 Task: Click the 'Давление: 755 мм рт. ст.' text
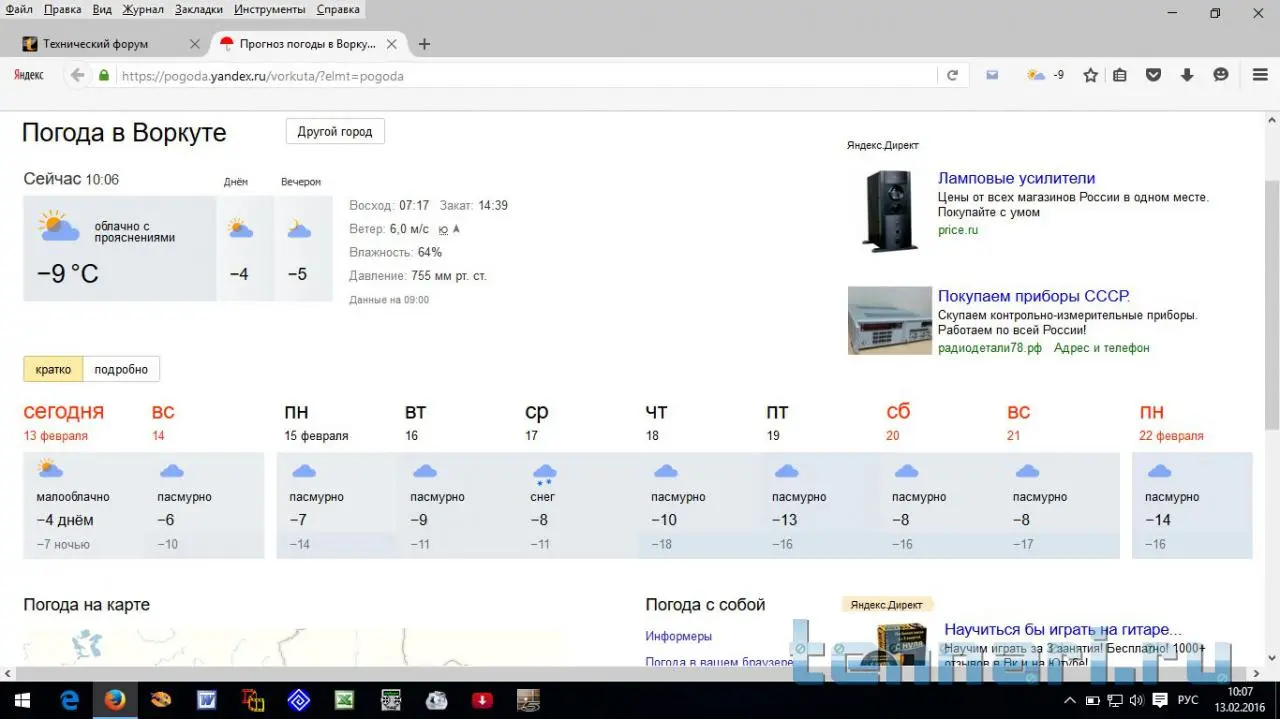tap(418, 276)
